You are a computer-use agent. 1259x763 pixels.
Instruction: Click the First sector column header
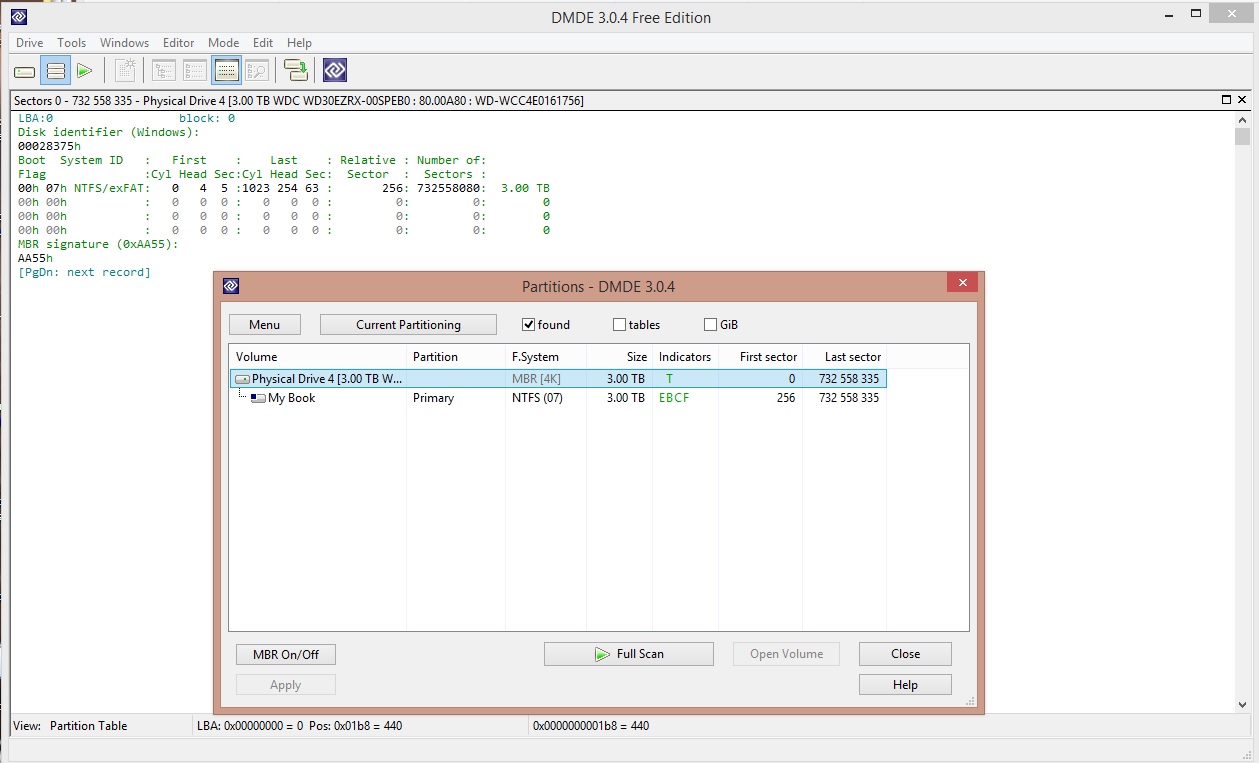[x=760, y=357]
